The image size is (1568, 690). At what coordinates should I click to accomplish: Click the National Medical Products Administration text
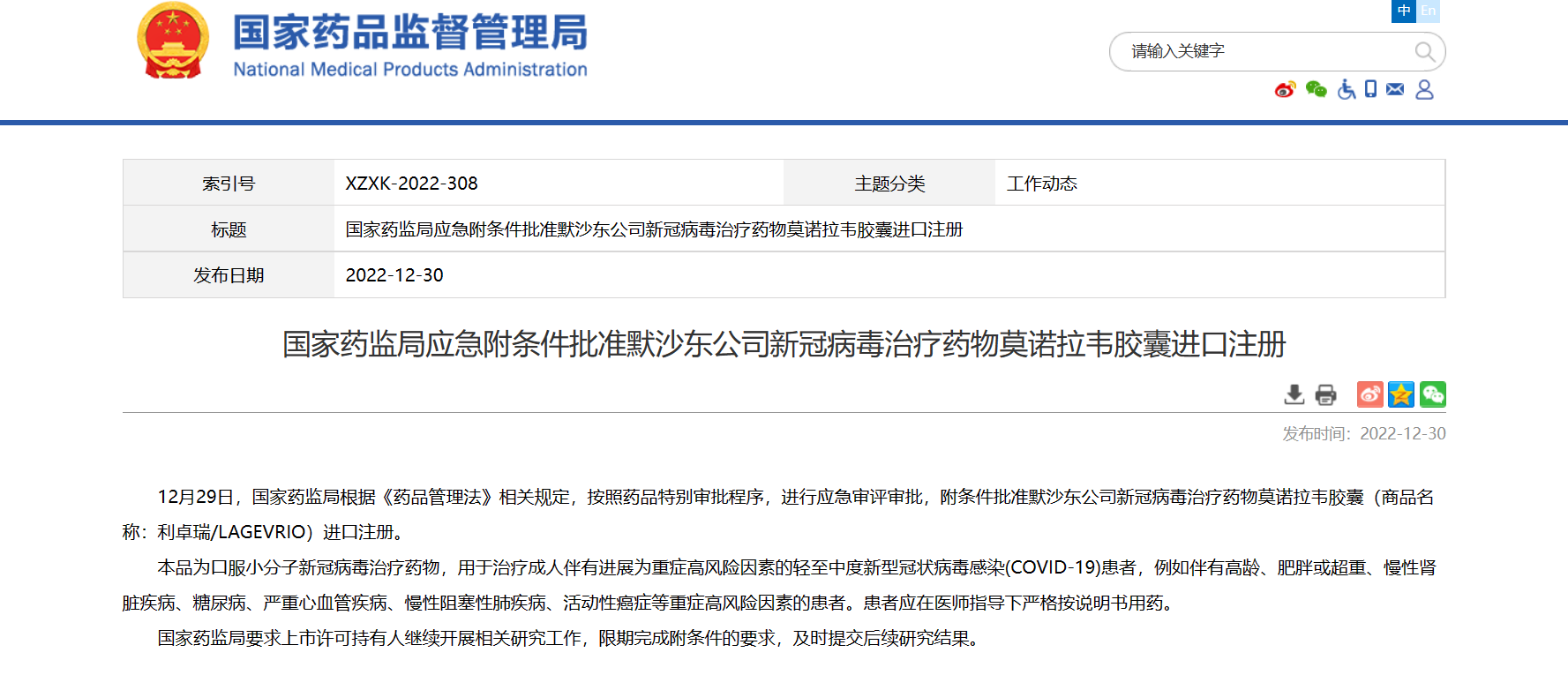(x=409, y=70)
